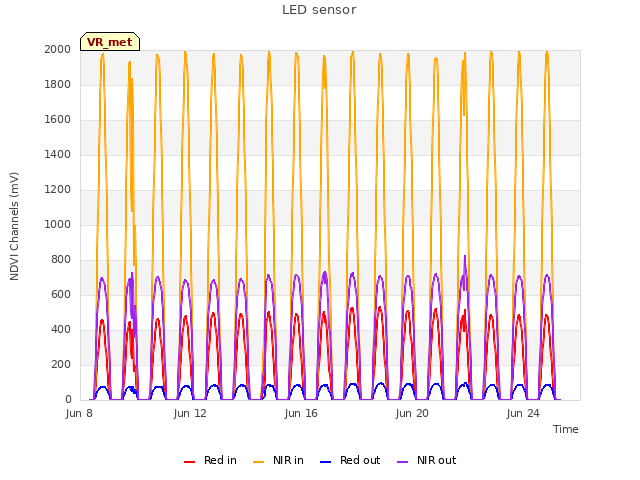The height and width of the screenshot is (480, 640).
Task: Click the 1000 y-axis tick label
Action: point(58,224)
